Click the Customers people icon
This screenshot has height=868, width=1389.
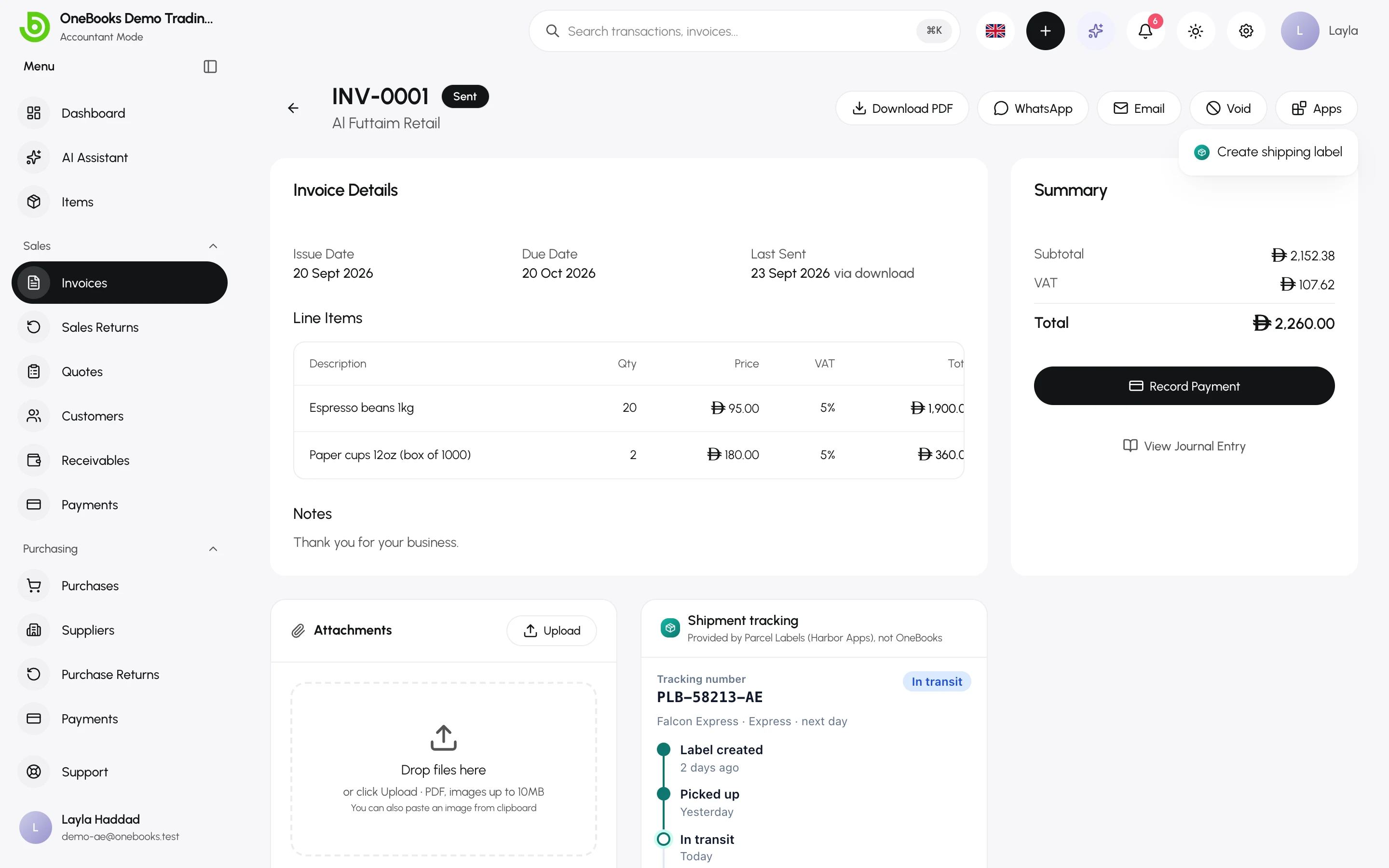coord(34,416)
